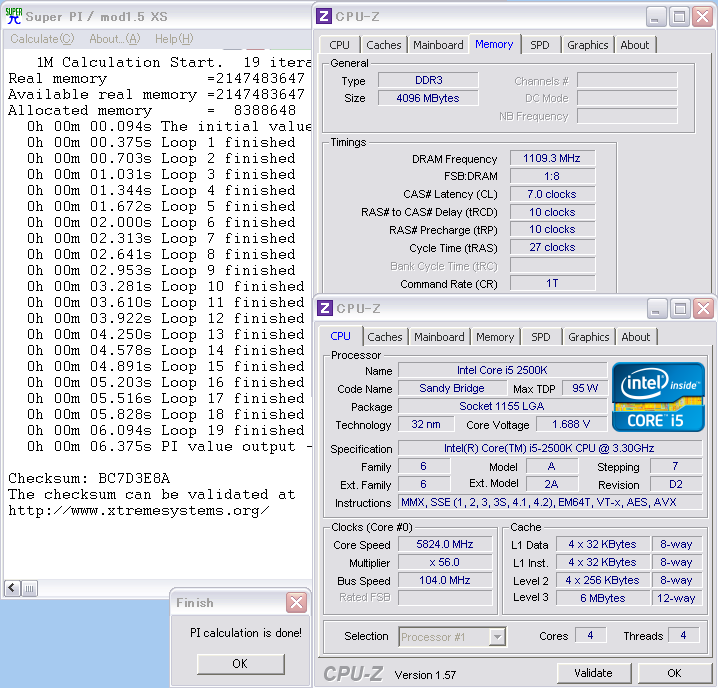Click the DRAM Frequency value 1109.3 MHz

click(x=552, y=158)
